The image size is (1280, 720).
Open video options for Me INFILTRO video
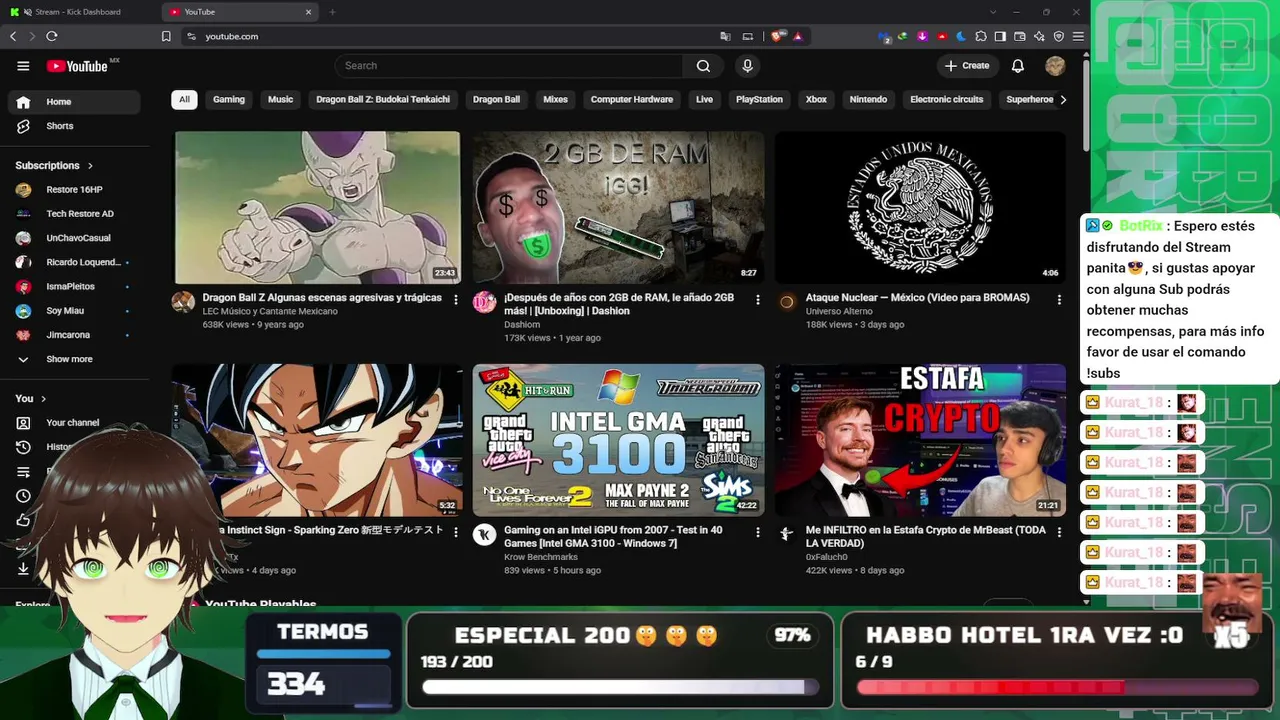pyautogui.click(x=1060, y=532)
